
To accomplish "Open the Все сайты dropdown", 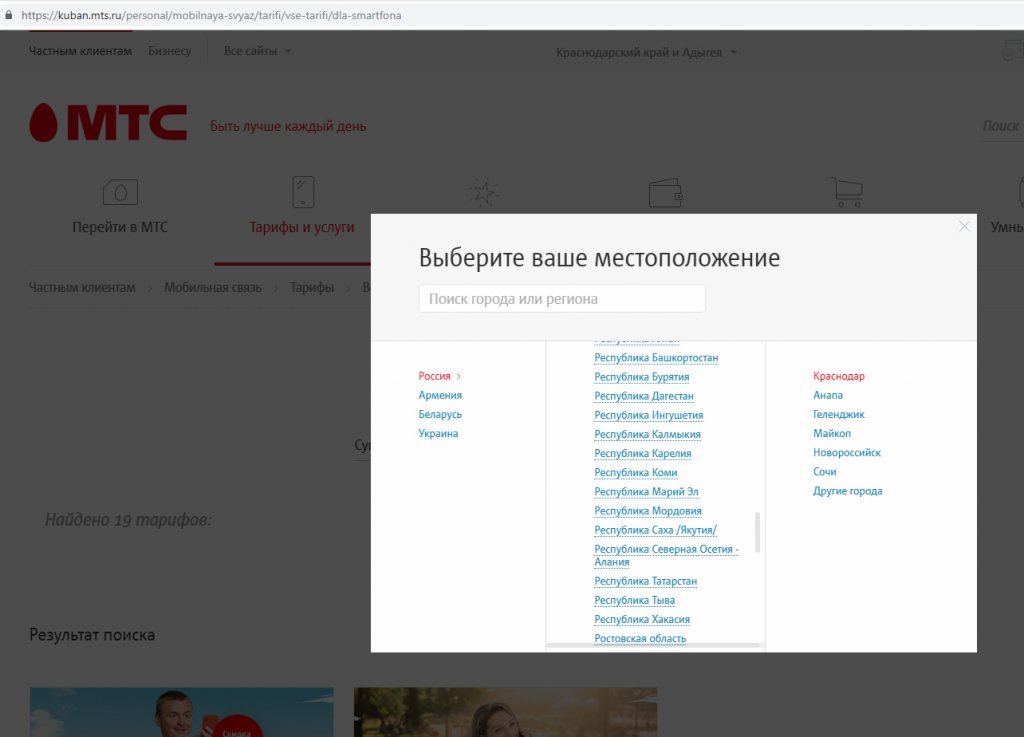I will click(258, 51).
